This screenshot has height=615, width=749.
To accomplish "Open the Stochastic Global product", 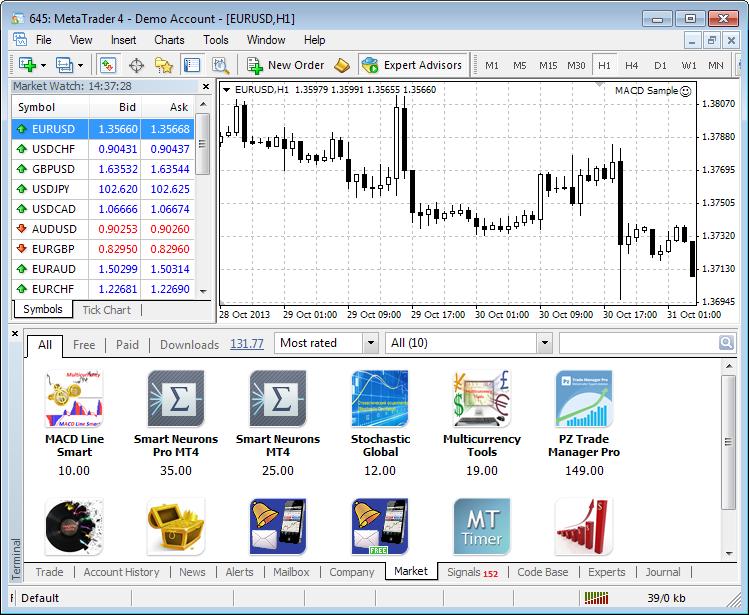I will 380,423.
